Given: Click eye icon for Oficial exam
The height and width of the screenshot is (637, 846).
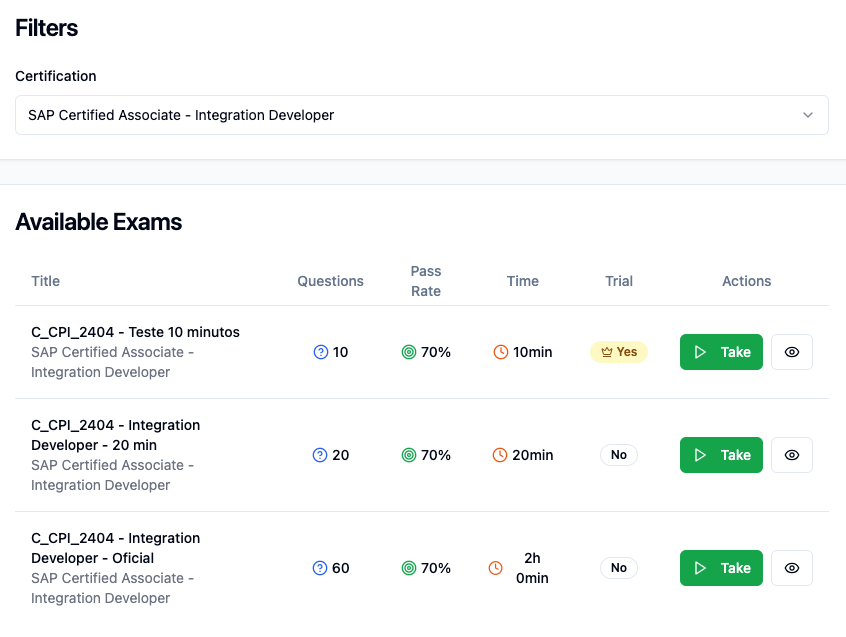Looking at the screenshot, I should pyautogui.click(x=792, y=568).
